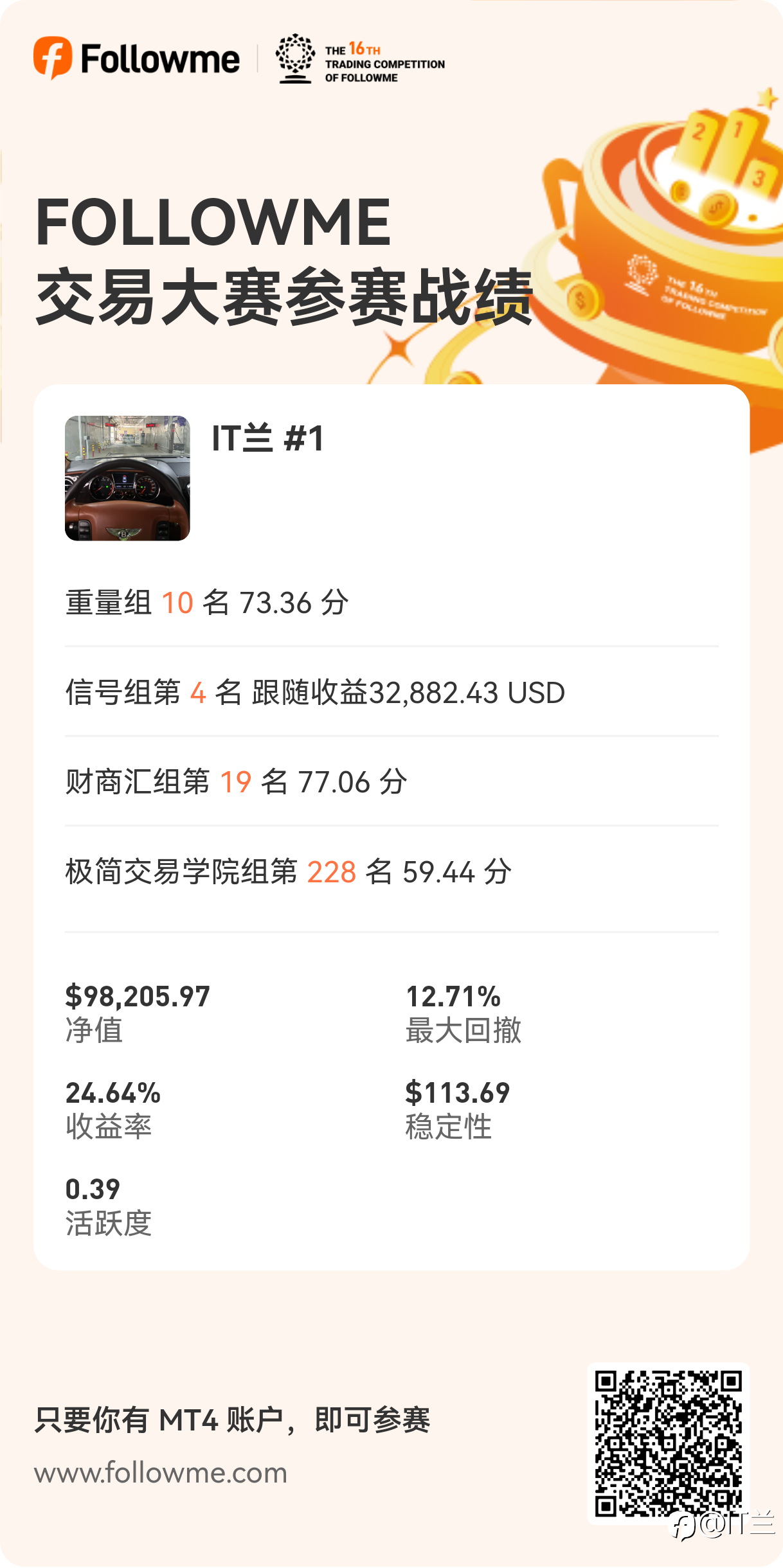Click the Followme wordmark text
783x1568 pixels.
(x=160, y=59)
